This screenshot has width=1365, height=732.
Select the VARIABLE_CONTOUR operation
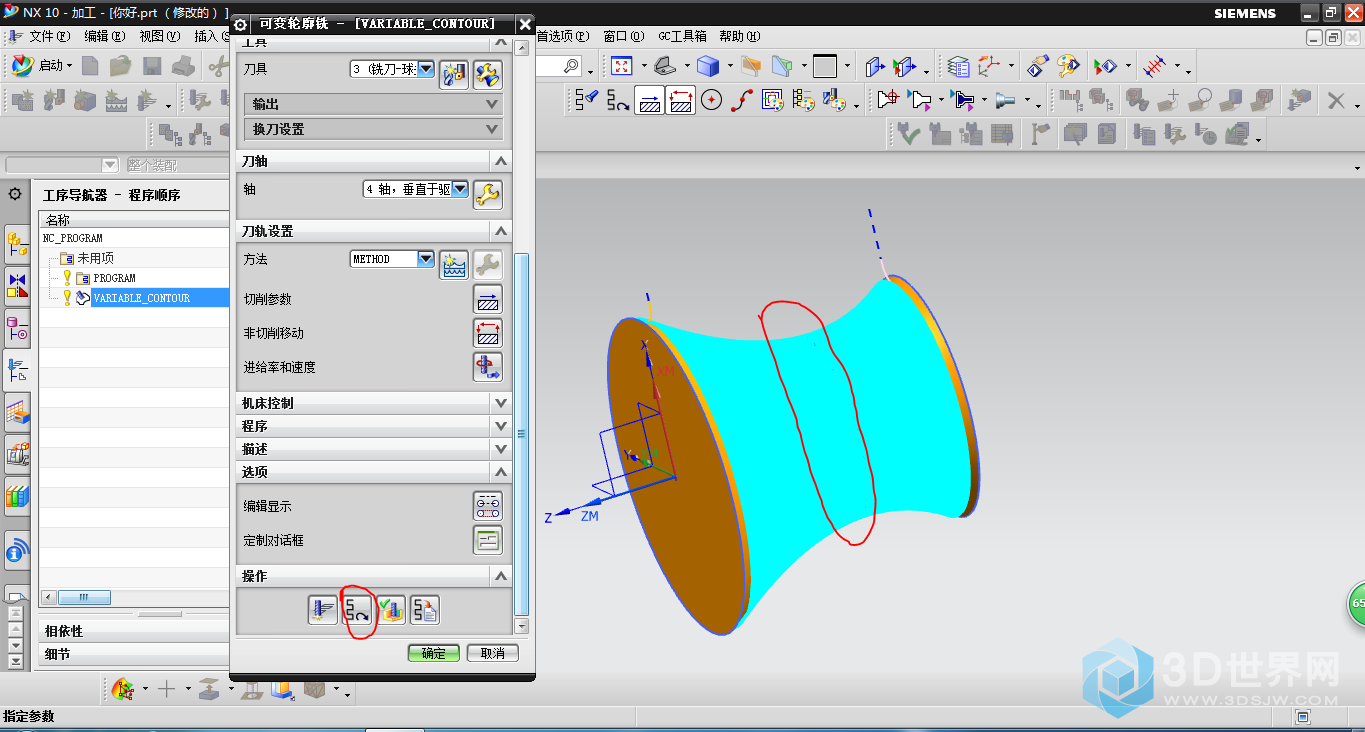point(140,298)
